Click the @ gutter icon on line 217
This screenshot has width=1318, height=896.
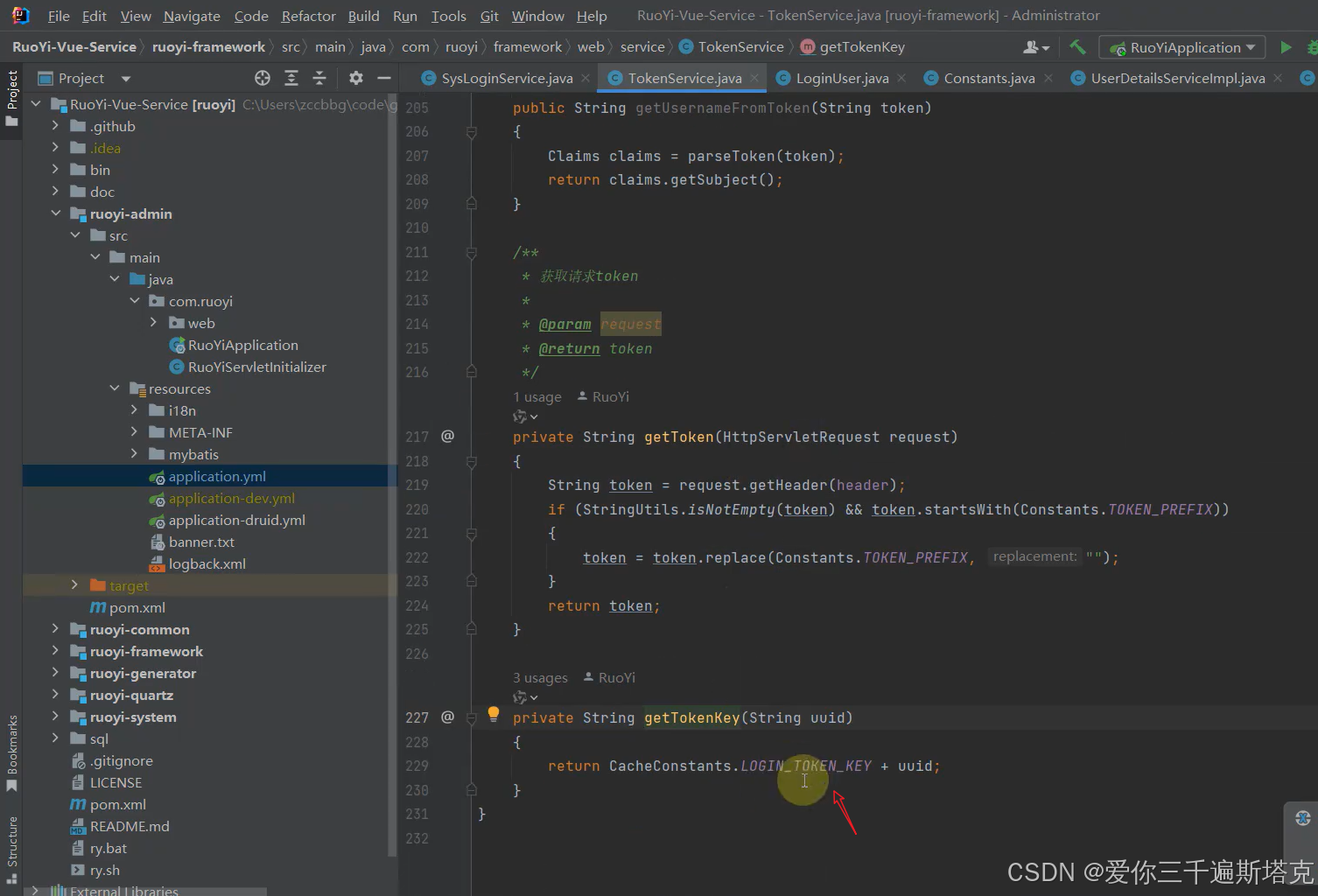[447, 436]
